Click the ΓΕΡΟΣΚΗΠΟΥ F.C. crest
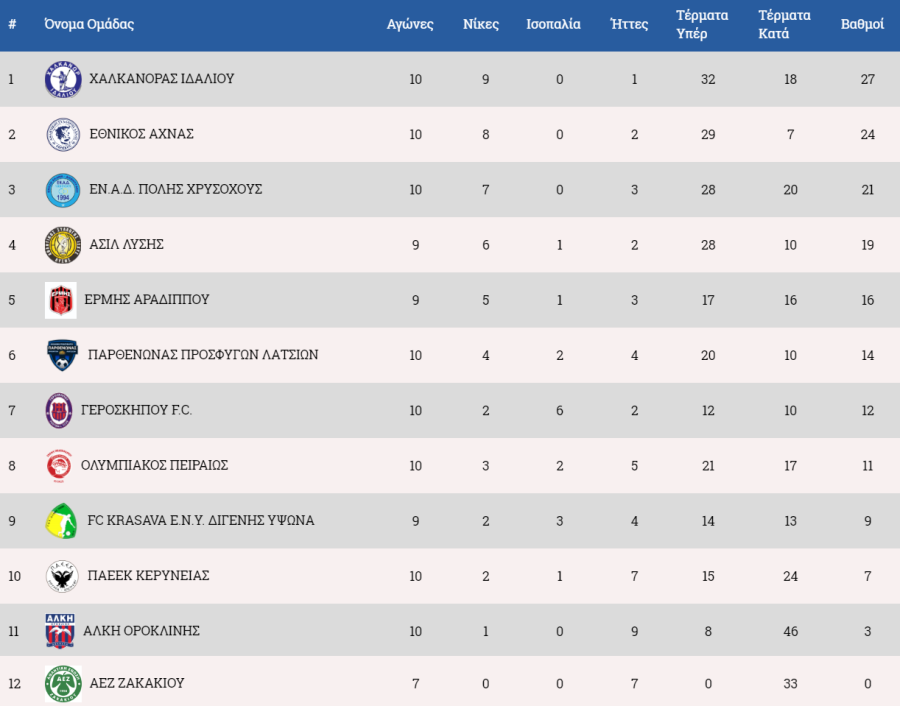The image size is (900, 706). pos(59,410)
